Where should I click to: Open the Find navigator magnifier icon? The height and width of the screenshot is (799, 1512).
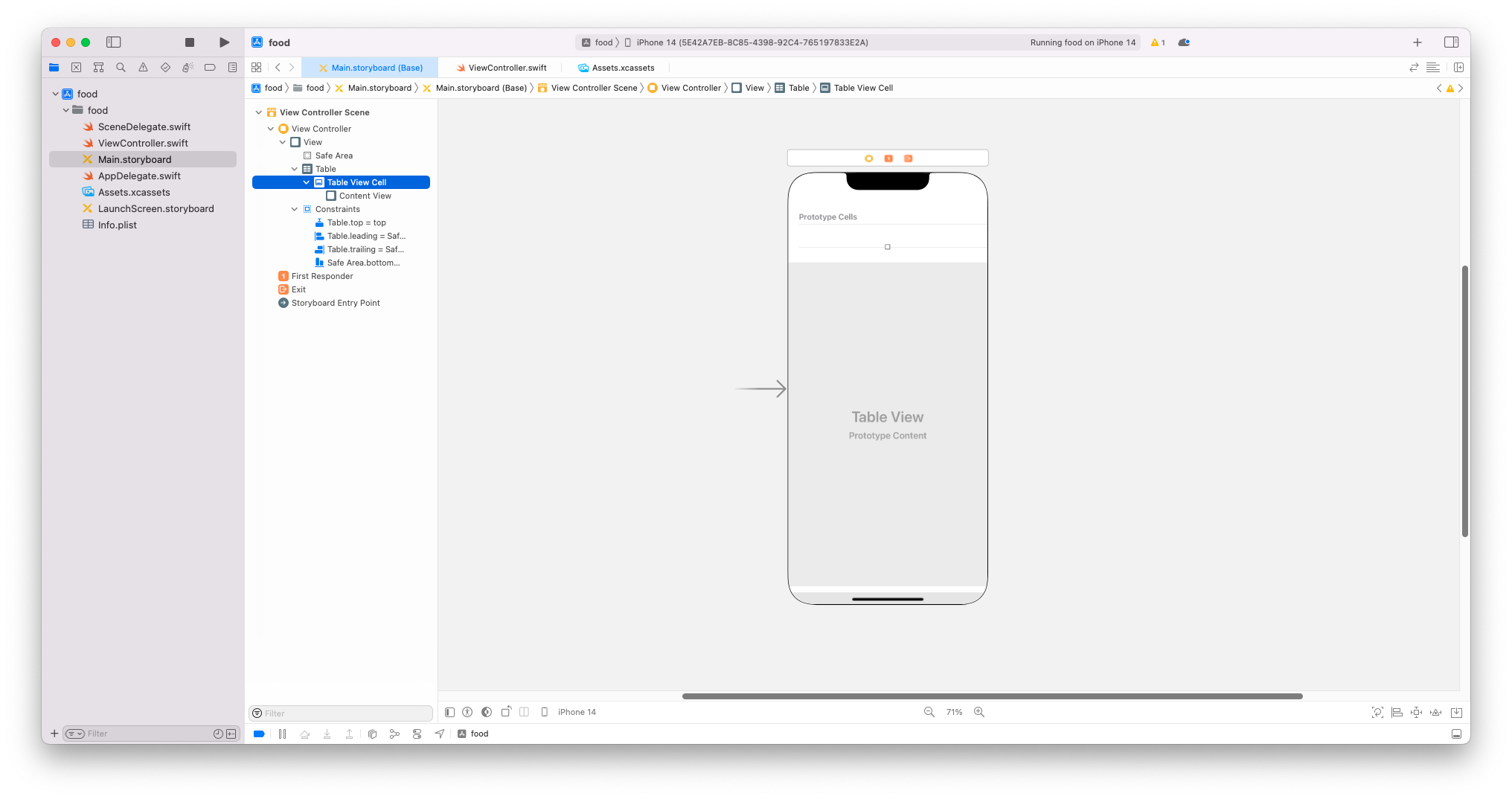121,68
